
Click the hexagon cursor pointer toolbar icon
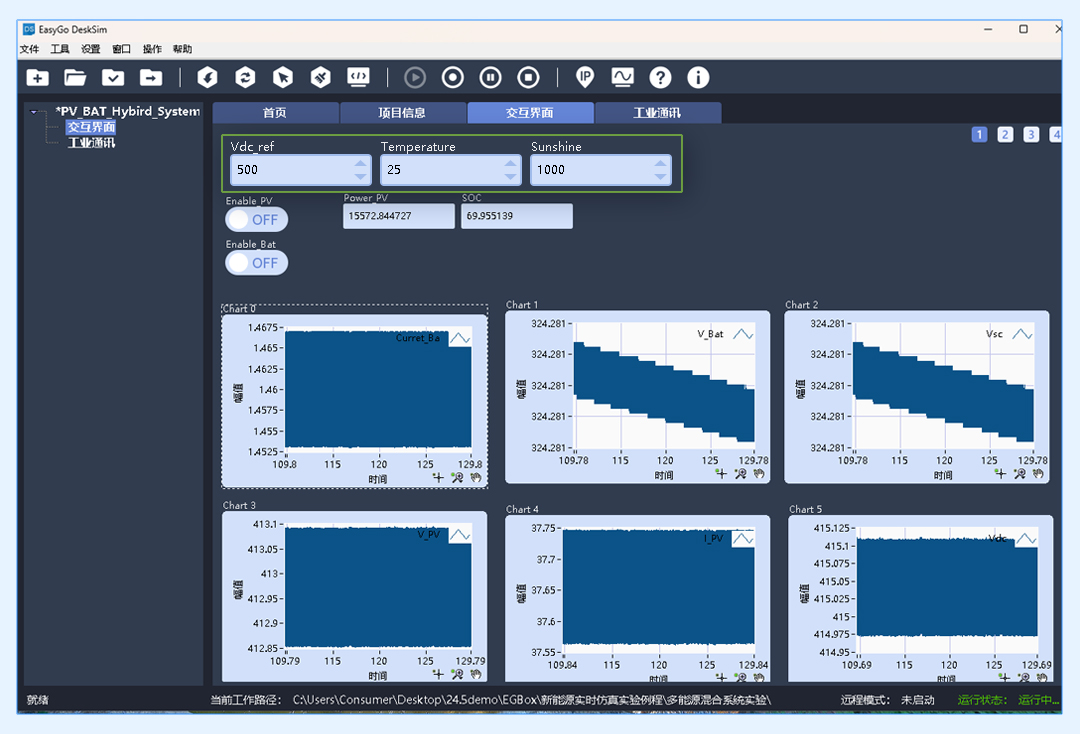[283, 78]
